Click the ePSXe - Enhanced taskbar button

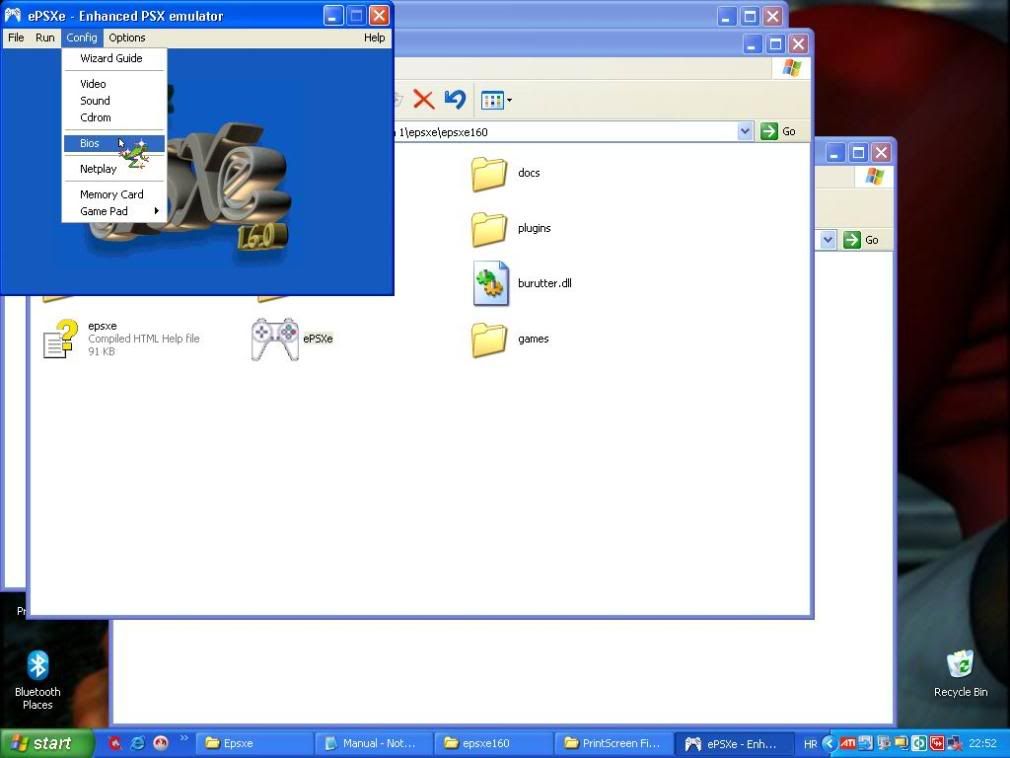click(734, 743)
